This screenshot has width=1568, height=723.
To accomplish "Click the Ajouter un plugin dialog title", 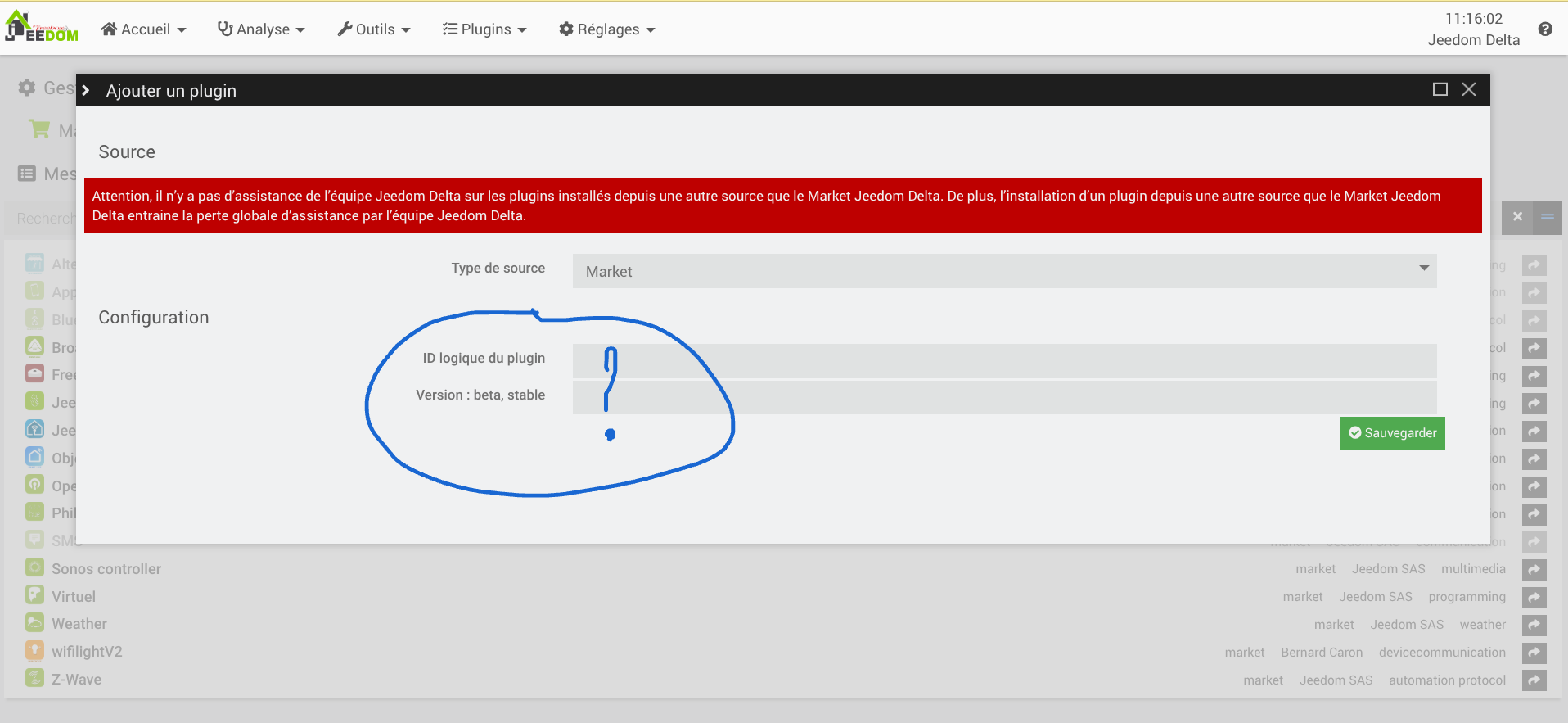I will [171, 91].
